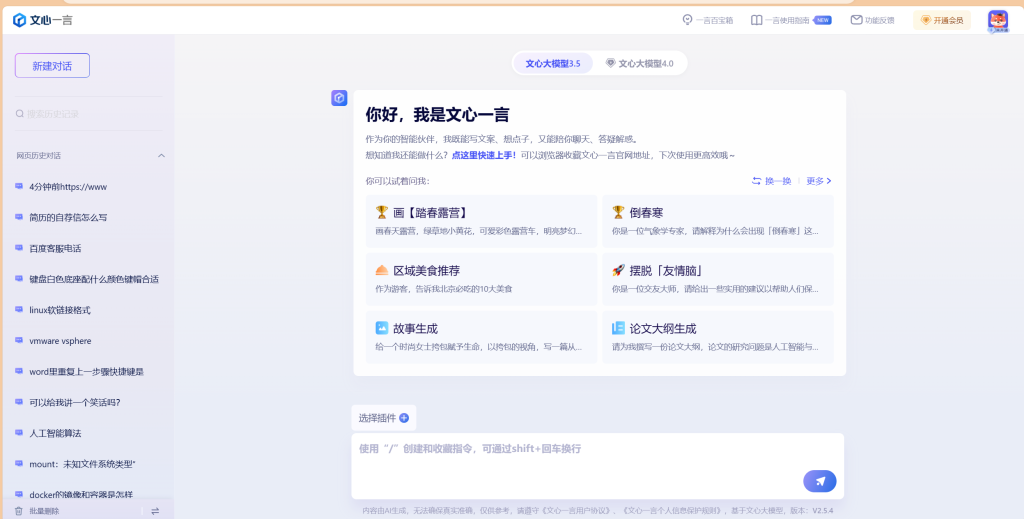Click the sidebar collapse arrows icon
This screenshot has height=519, width=1024.
coord(155,511)
